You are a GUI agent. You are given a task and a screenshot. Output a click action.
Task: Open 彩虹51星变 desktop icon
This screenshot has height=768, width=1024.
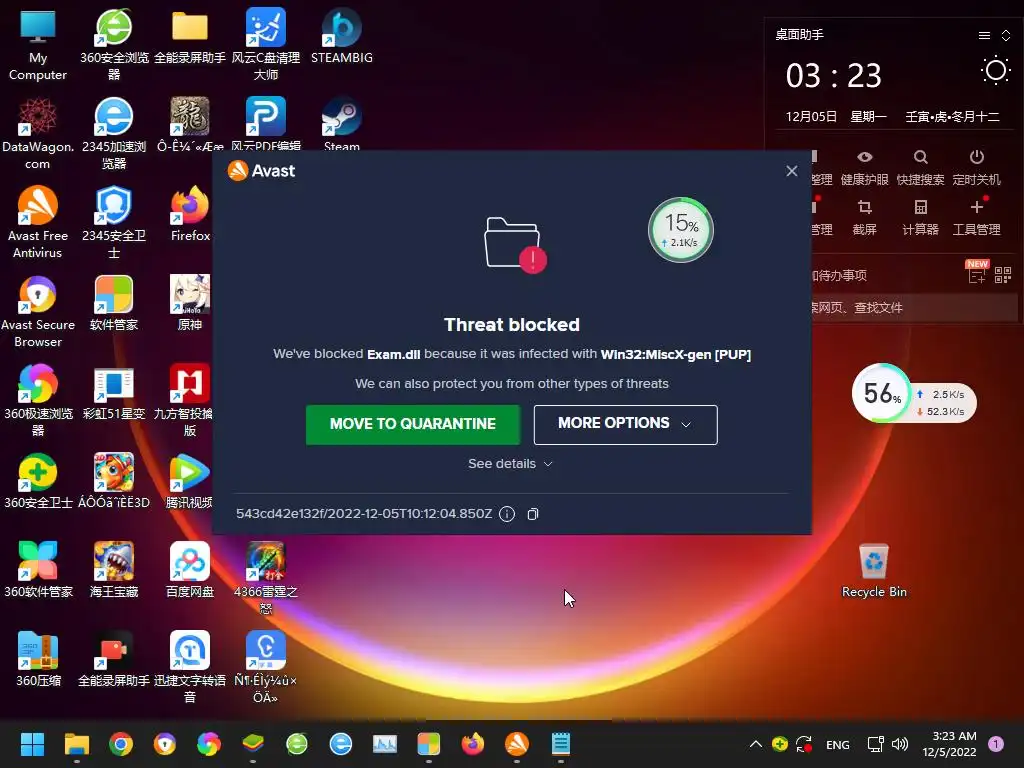coord(114,392)
